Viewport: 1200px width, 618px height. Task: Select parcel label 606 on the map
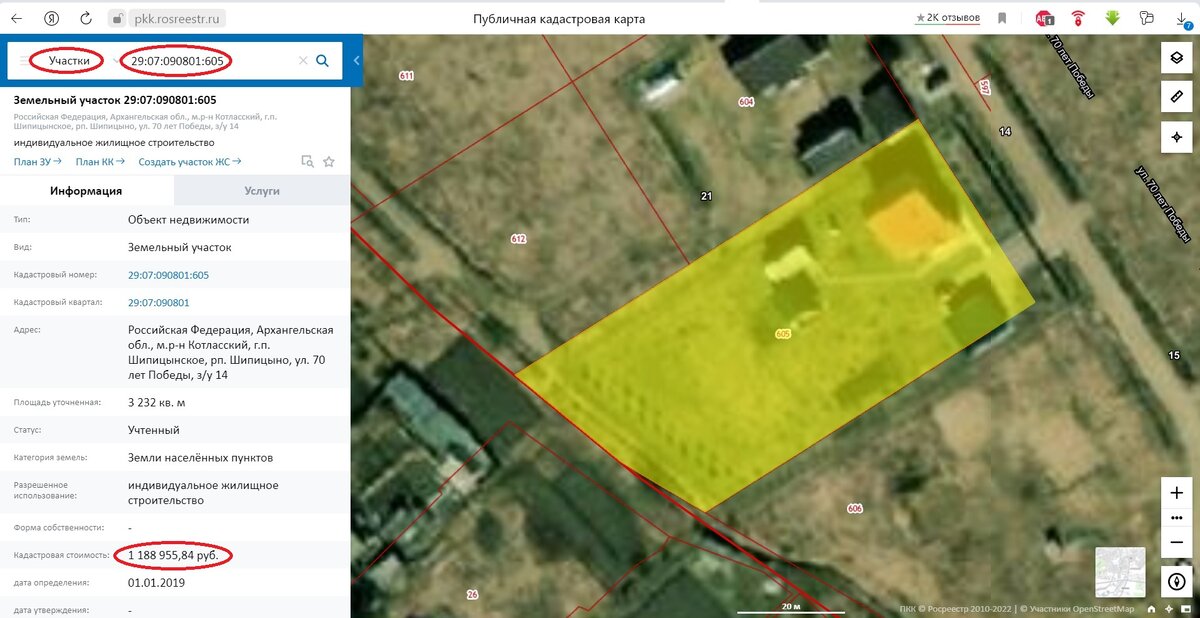click(x=854, y=509)
